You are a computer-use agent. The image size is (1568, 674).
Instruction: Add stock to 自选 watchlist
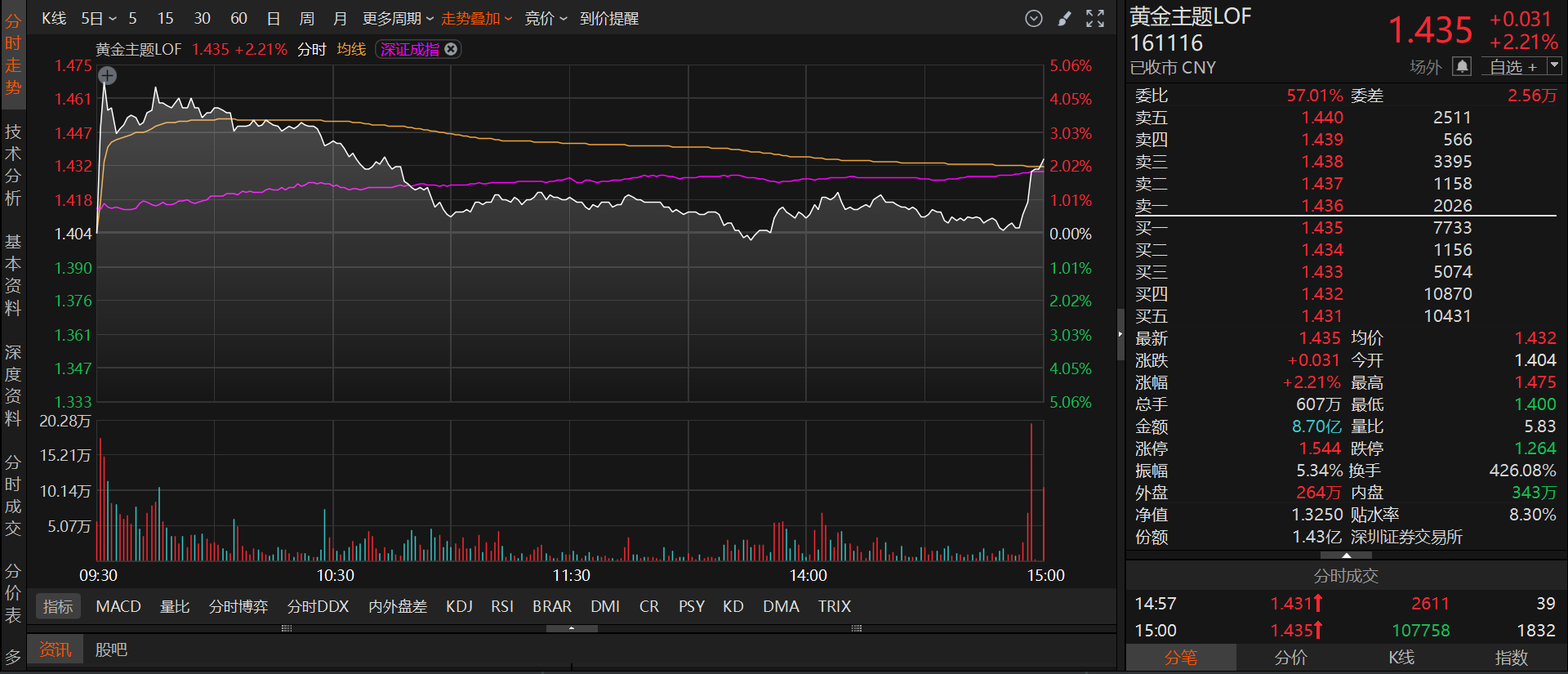coord(1512,67)
